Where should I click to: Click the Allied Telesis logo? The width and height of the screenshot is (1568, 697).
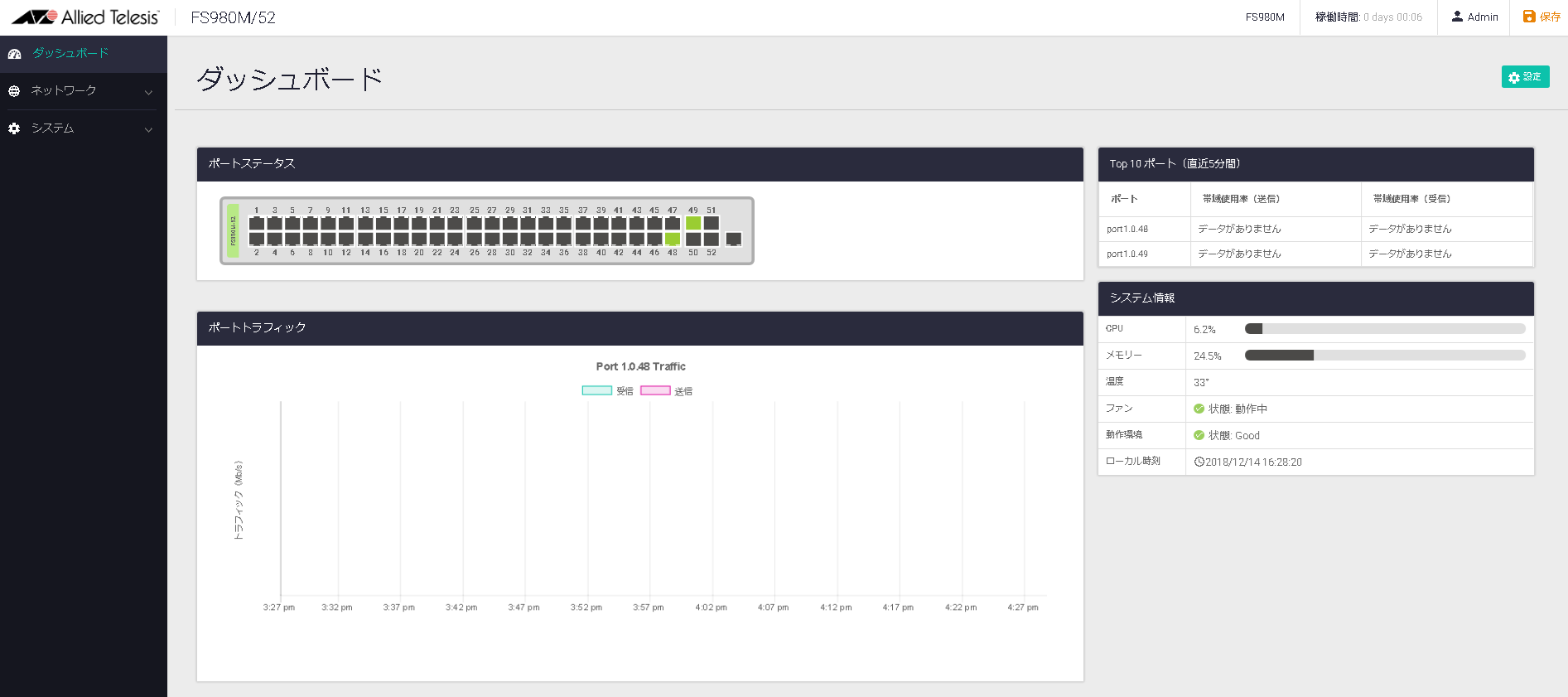[85, 17]
